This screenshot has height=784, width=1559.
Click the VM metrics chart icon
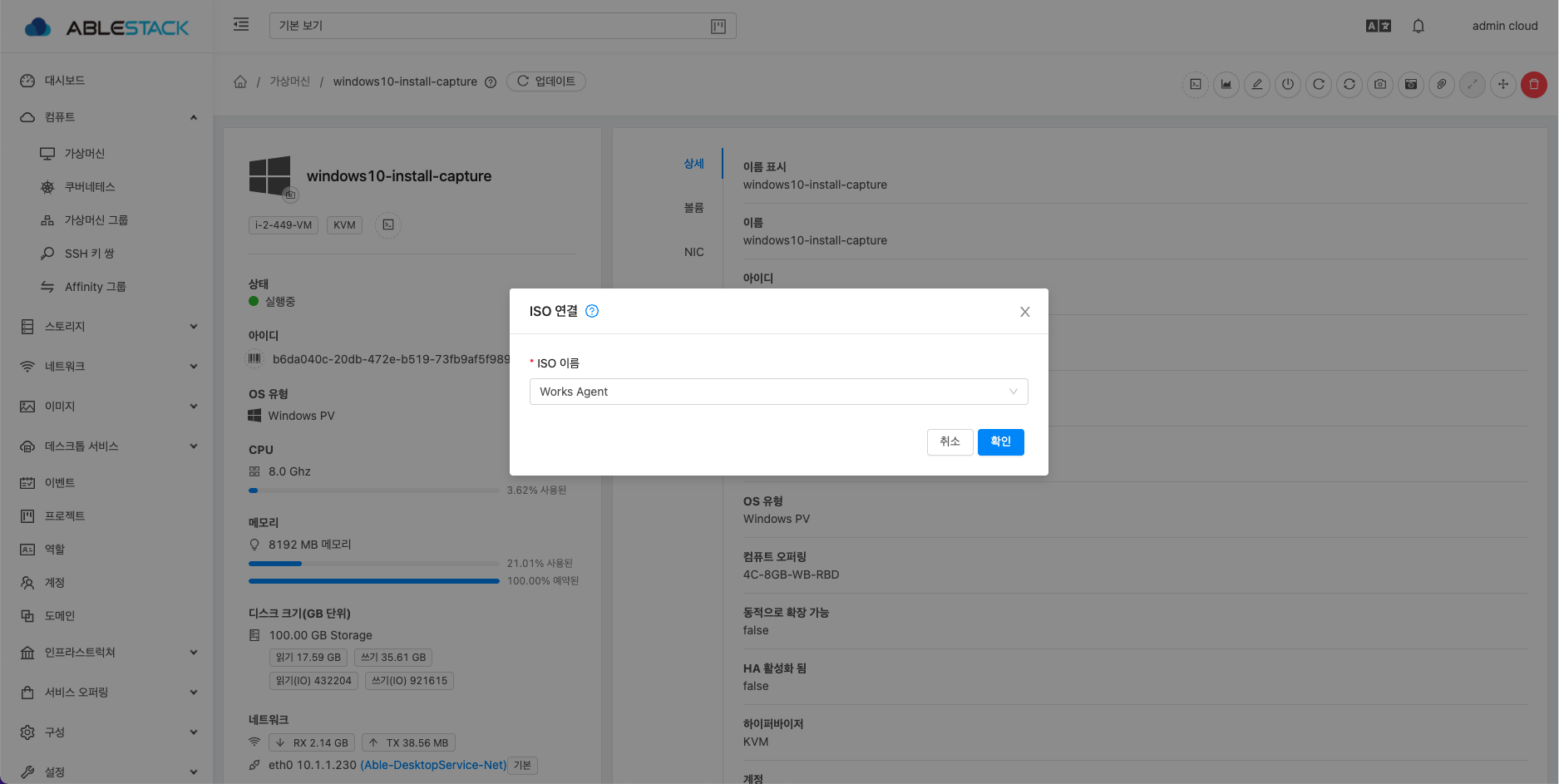[1226, 84]
